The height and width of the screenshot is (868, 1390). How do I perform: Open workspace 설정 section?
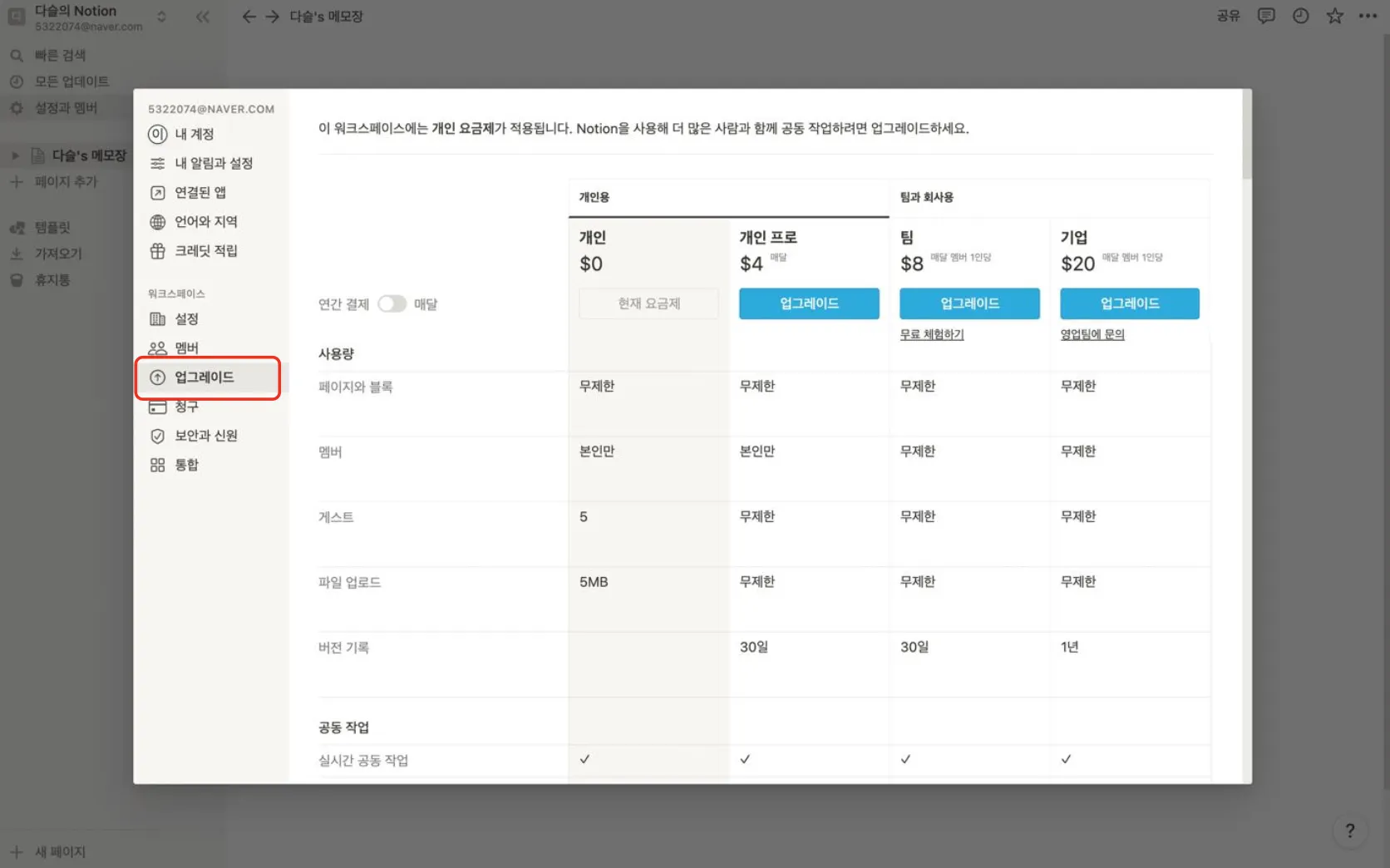coord(212,319)
